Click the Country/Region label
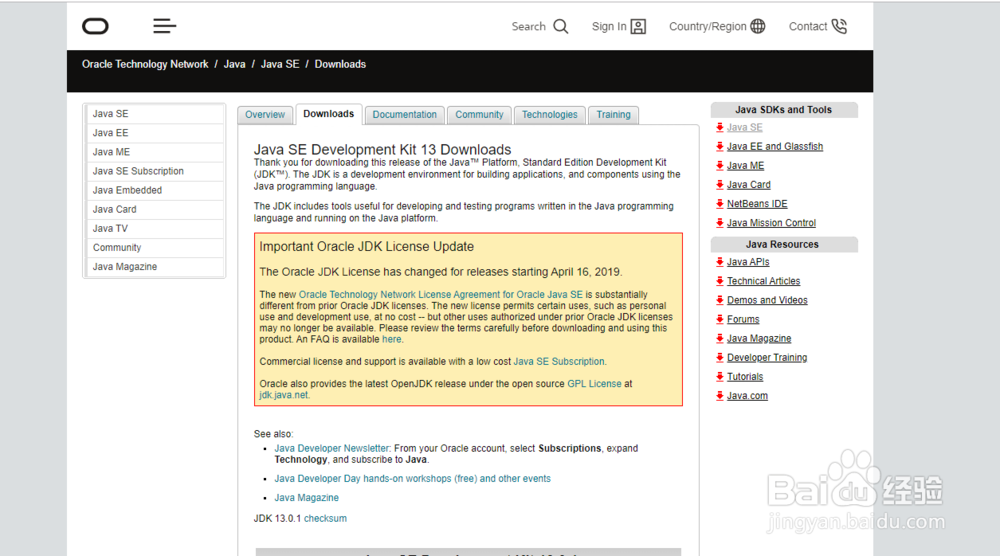This screenshot has width=1000, height=556. click(x=707, y=27)
